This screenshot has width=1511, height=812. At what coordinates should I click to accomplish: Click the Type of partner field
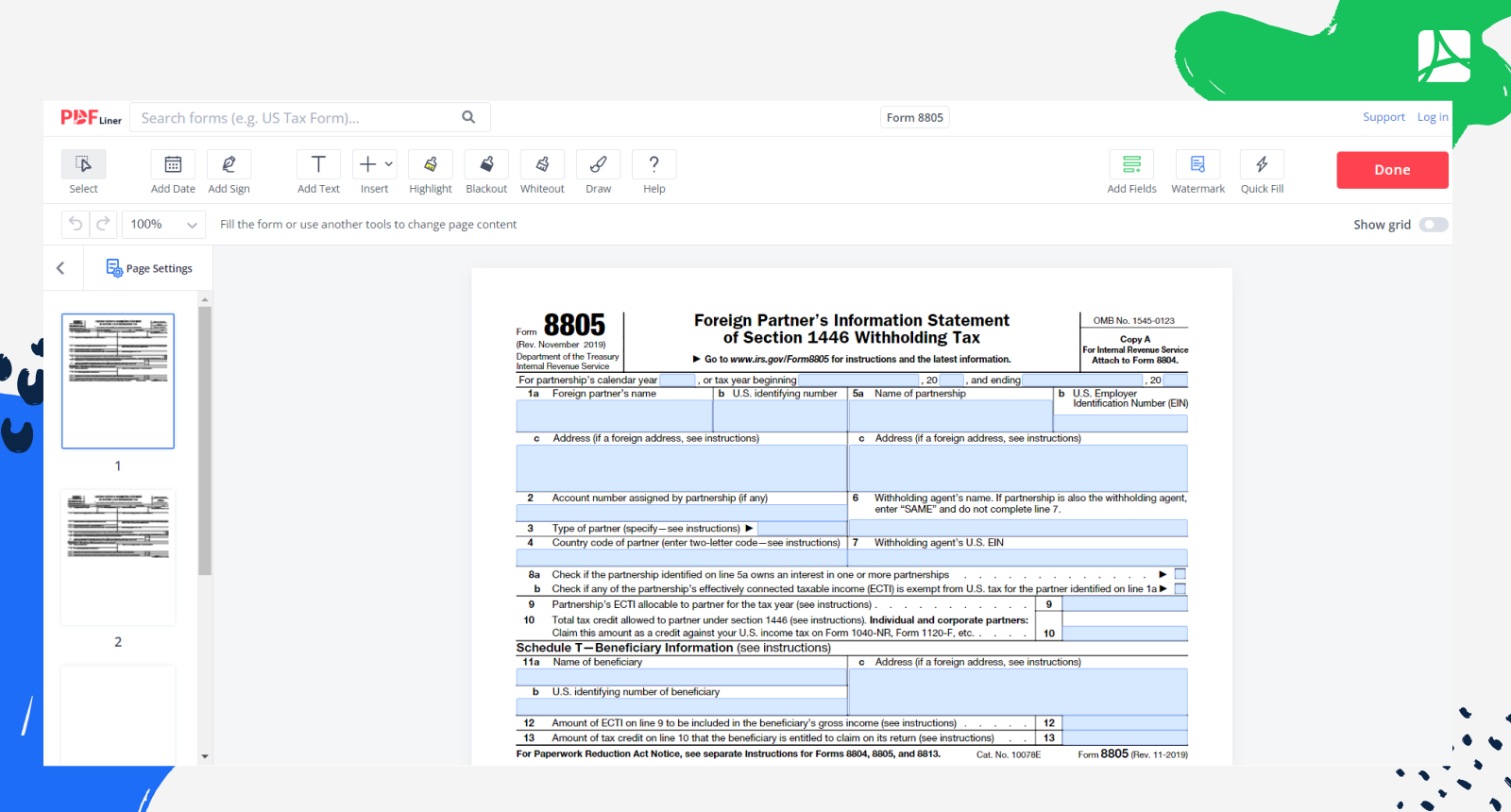coord(802,528)
